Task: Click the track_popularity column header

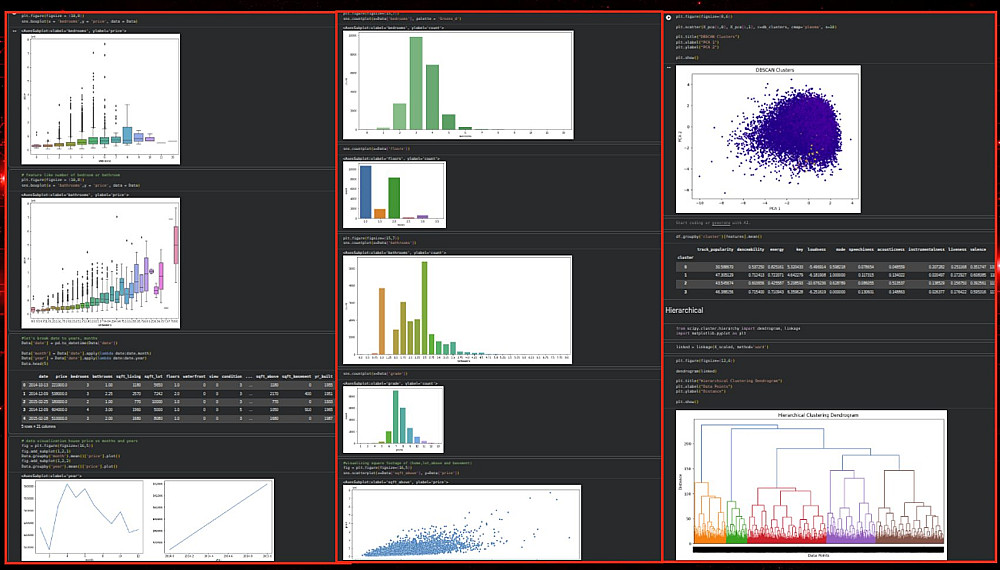Action: pos(715,249)
